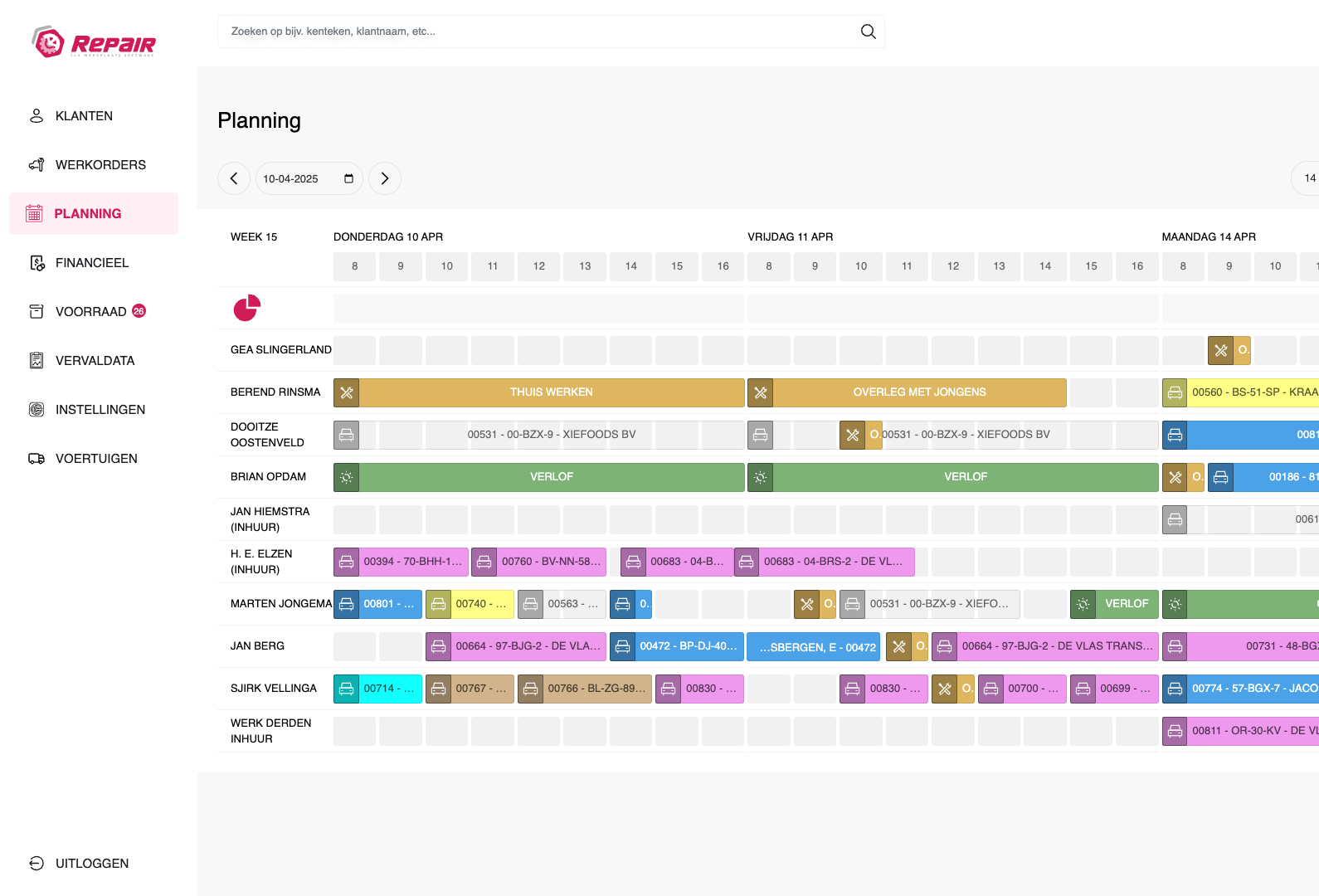This screenshot has height=896, width=1319.
Task: Click the search magnifier icon
Action: [868, 32]
